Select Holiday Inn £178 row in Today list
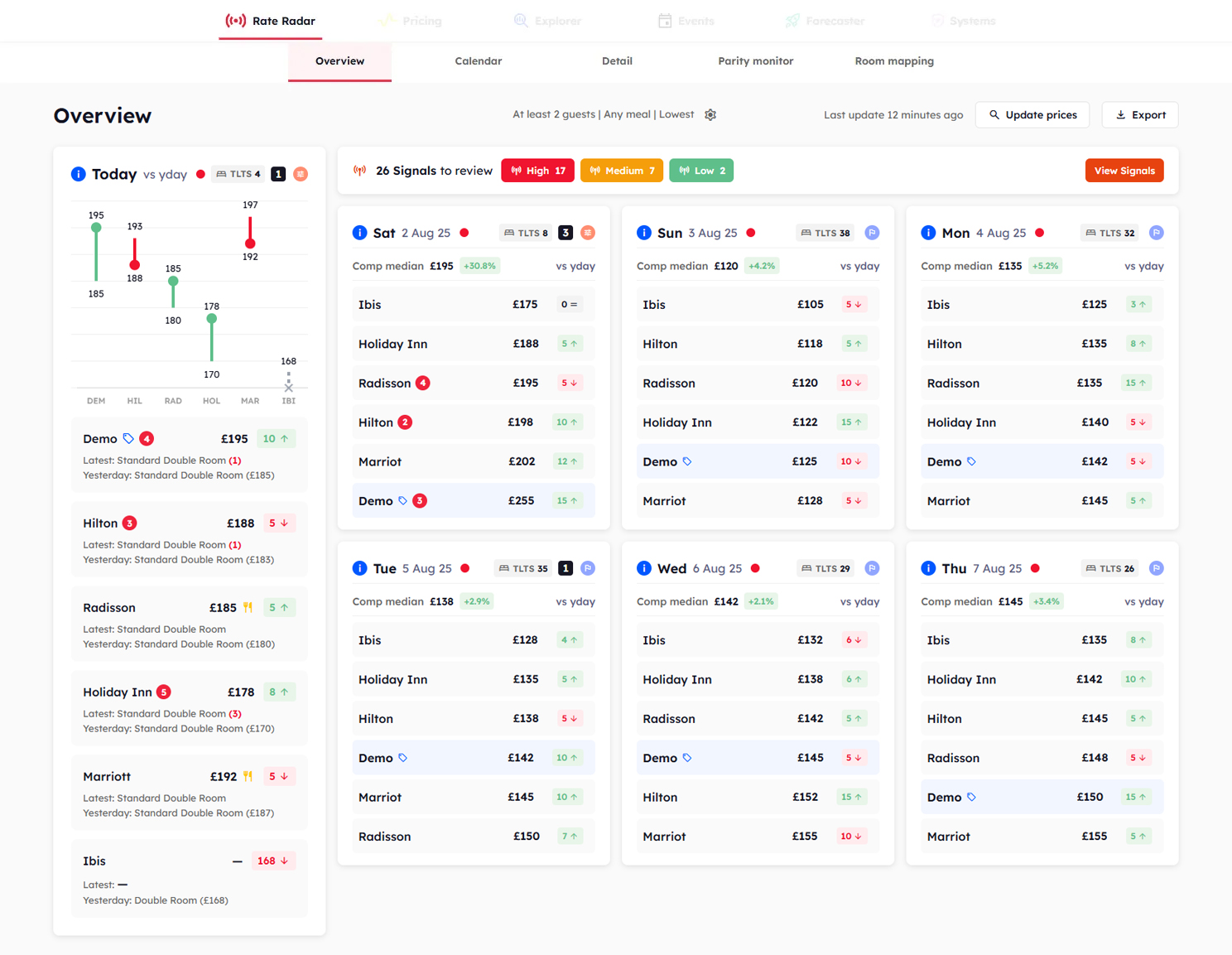 190,709
